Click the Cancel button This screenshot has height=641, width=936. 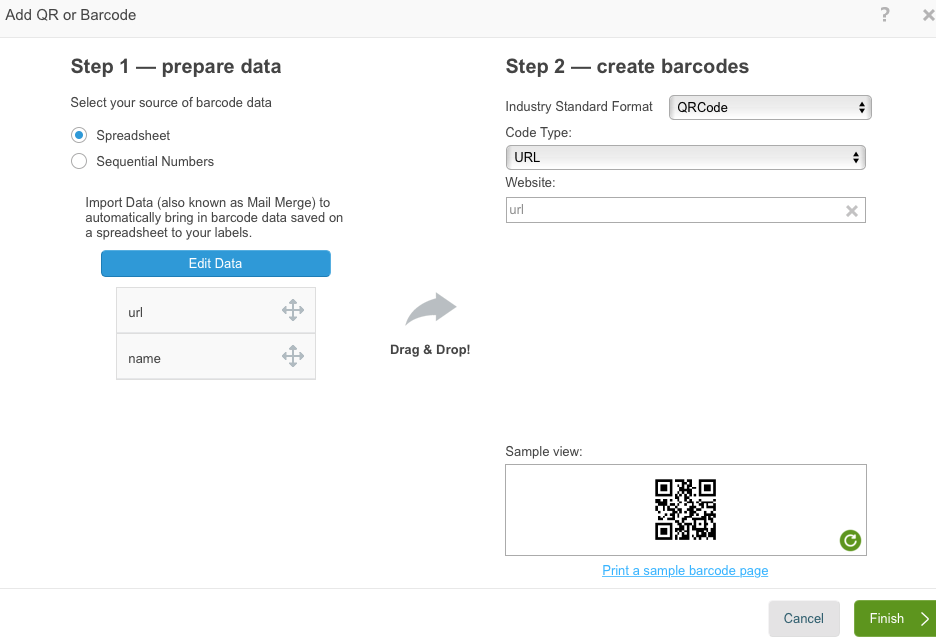[x=803, y=618]
